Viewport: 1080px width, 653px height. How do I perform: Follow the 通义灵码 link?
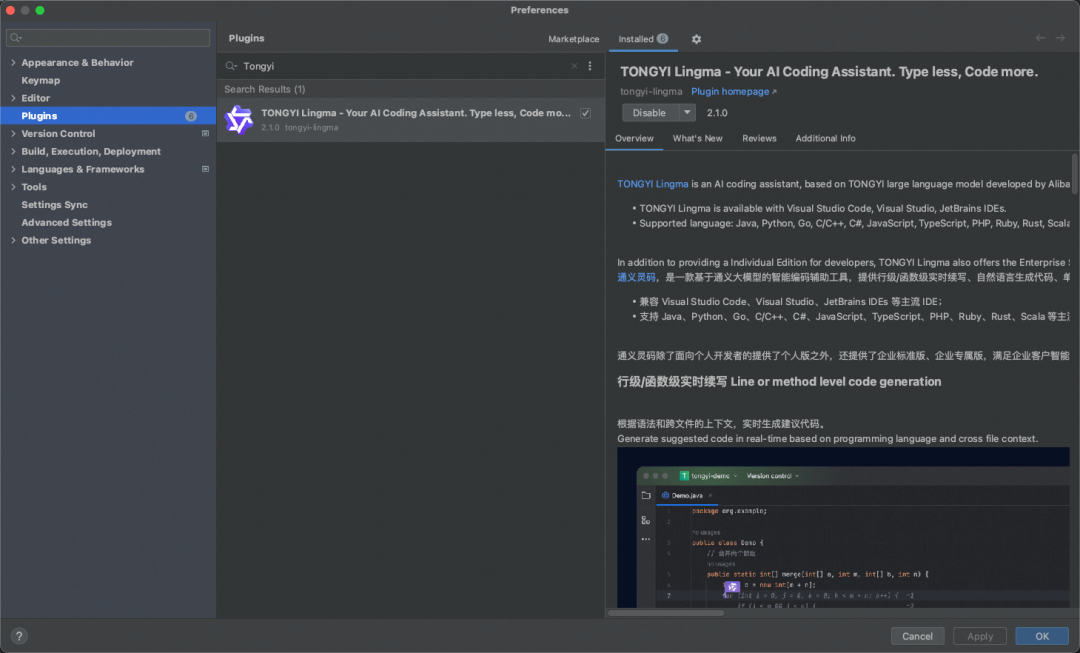click(x=636, y=277)
